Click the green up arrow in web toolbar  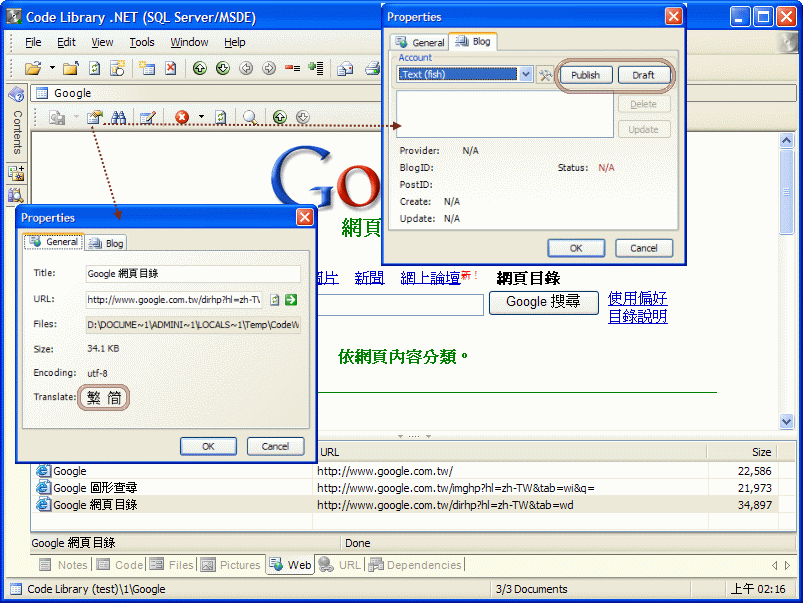pyautogui.click(x=280, y=117)
